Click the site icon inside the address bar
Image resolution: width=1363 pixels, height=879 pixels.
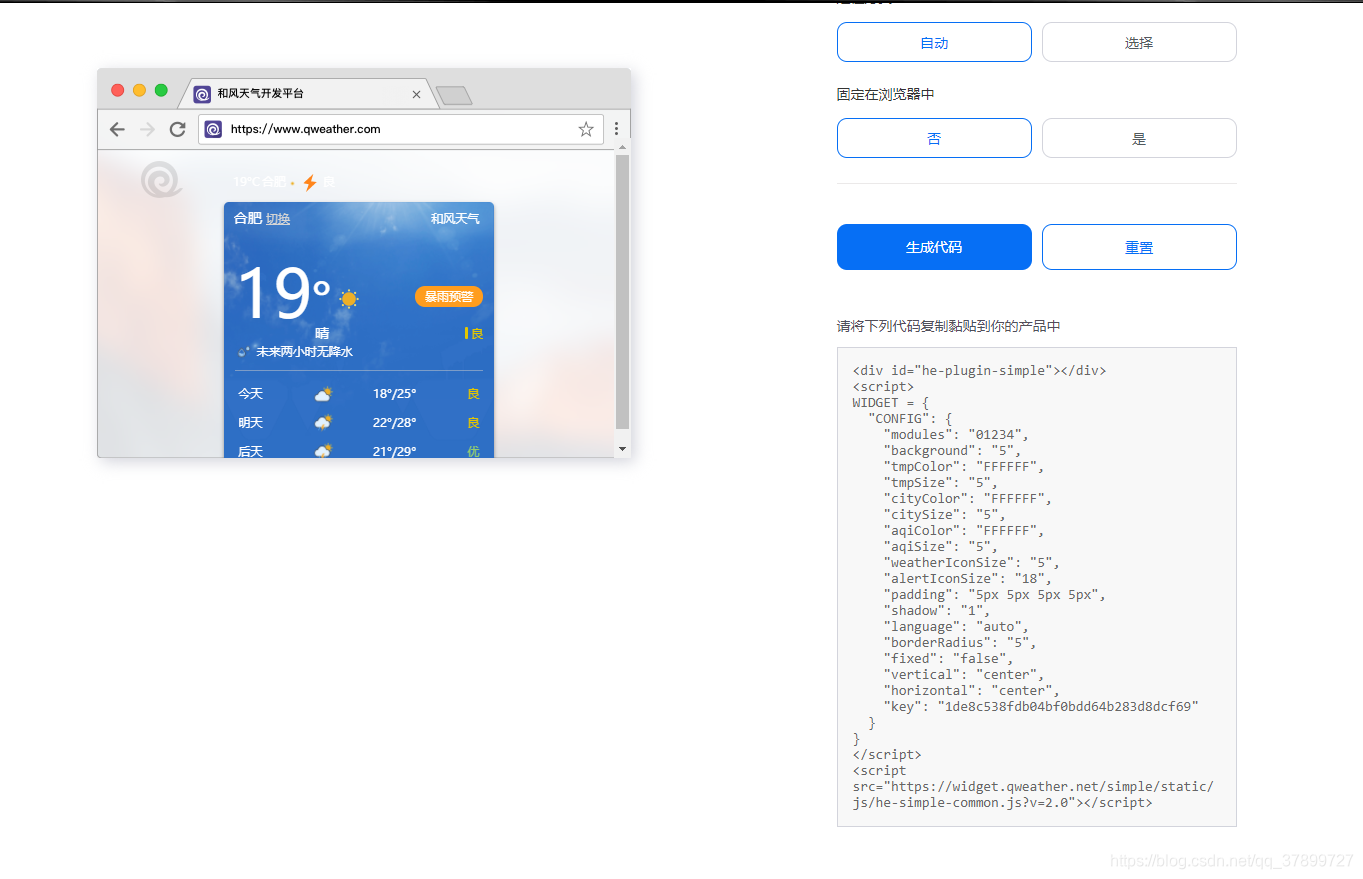213,129
